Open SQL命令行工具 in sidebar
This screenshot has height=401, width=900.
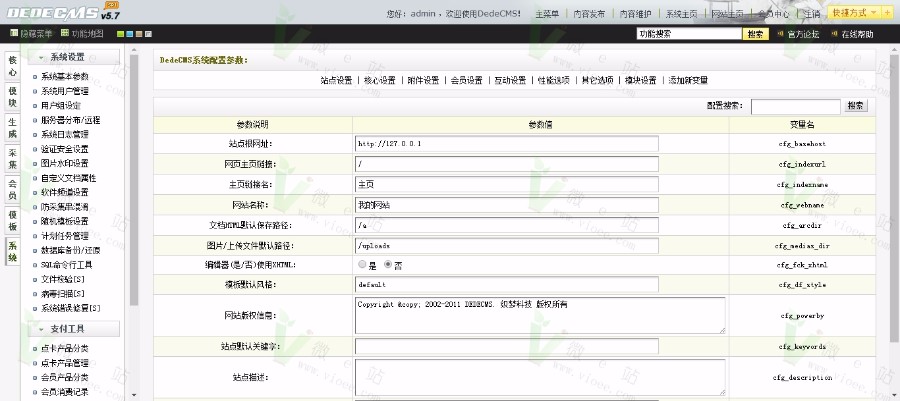(x=67, y=265)
